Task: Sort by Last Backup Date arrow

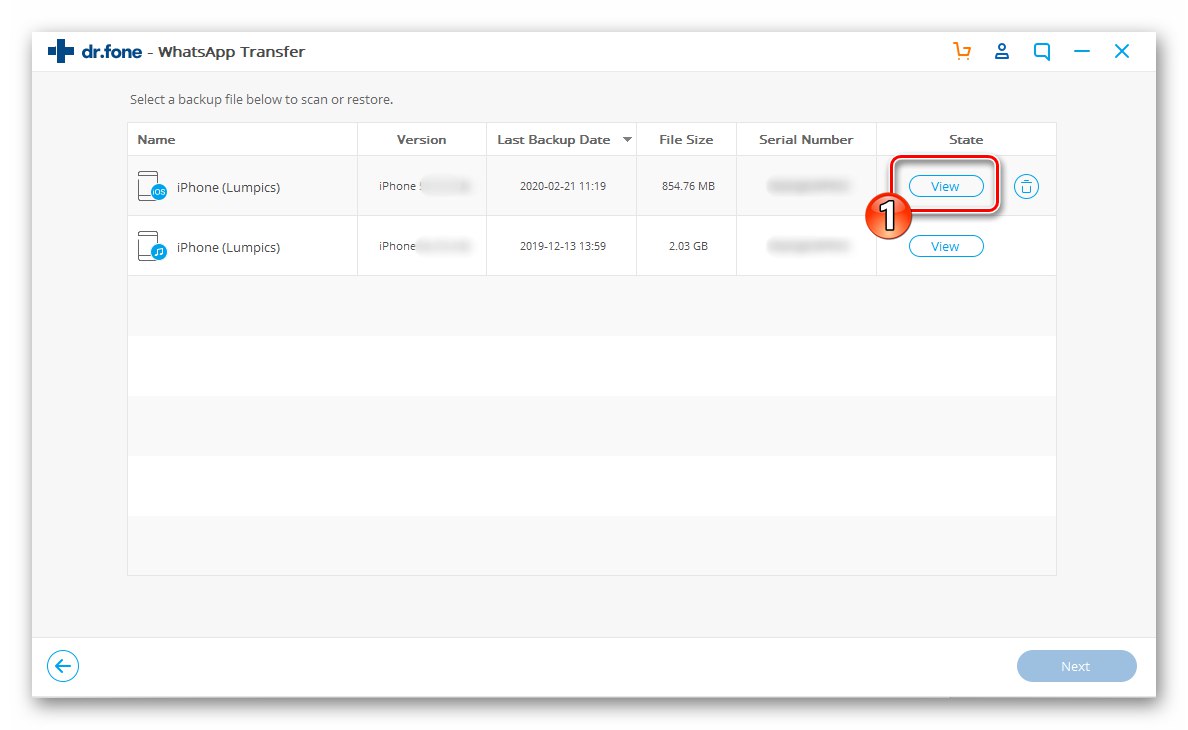Action: 627,139
